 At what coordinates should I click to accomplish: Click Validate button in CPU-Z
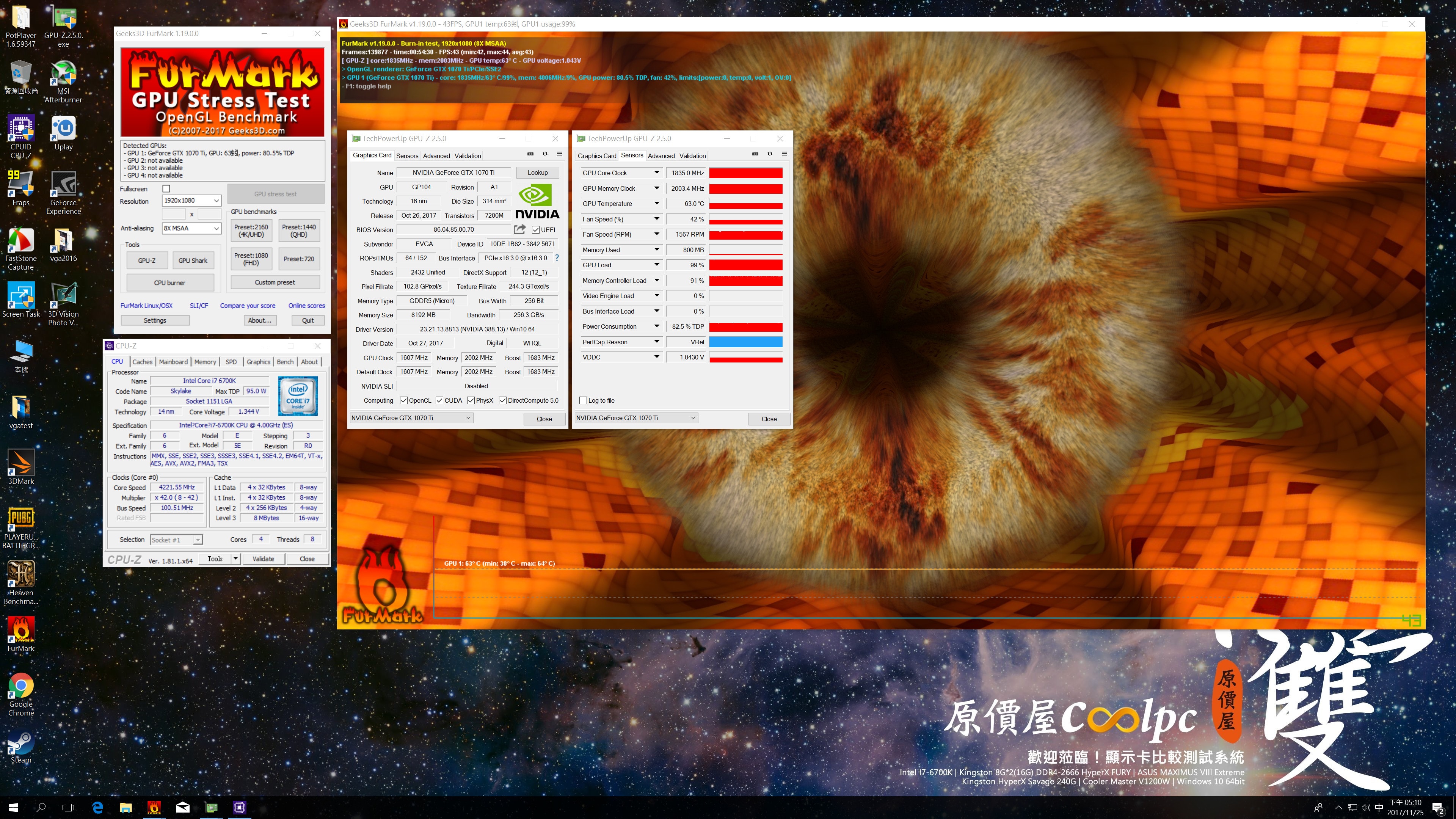[x=264, y=559]
